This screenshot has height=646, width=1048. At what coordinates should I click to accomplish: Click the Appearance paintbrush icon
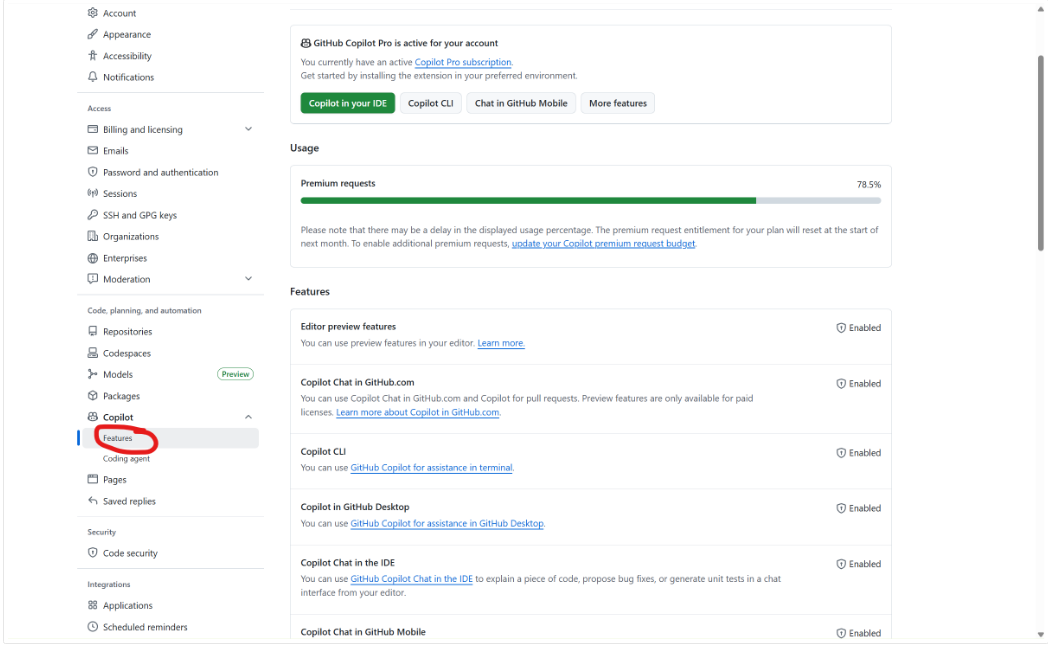pyautogui.click(x=93, y=34)
